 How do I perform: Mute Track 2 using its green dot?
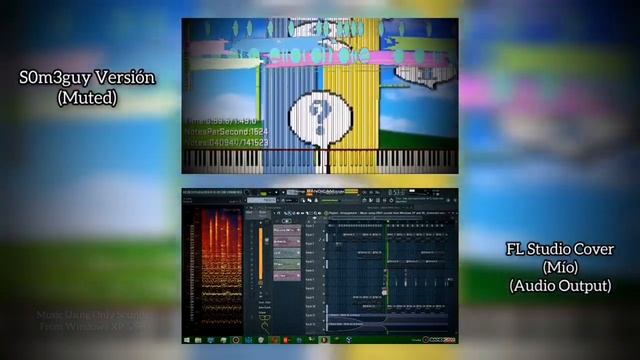pyautogui.click(x=324, y=240)
